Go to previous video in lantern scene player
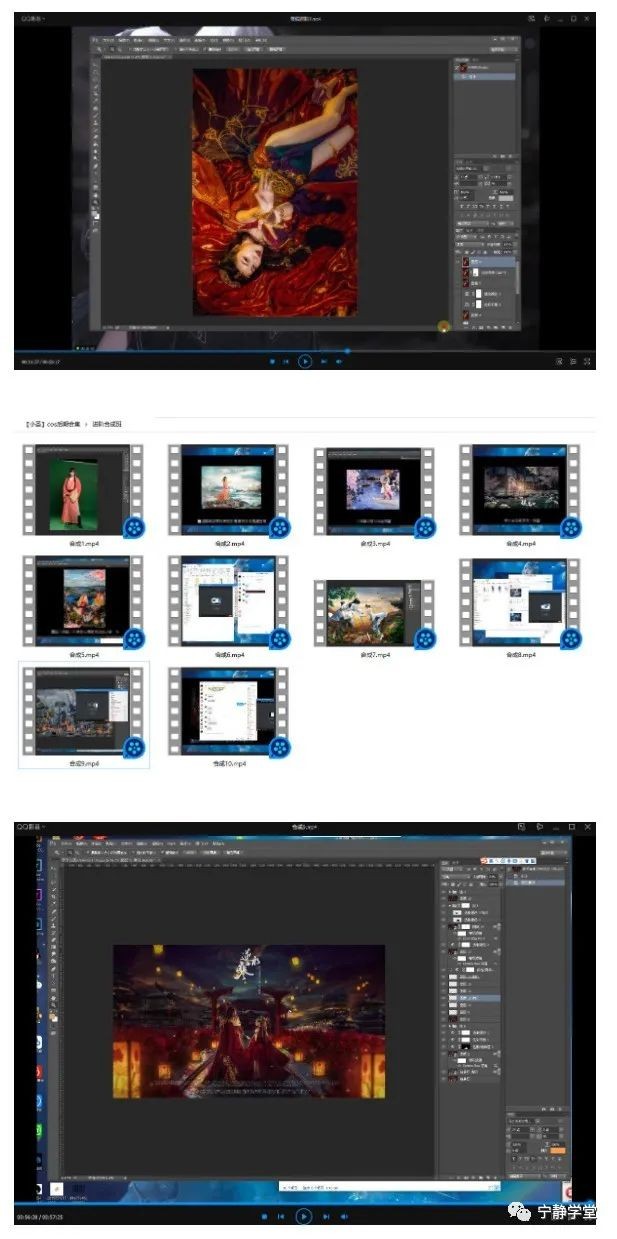 tap(282, 1216)
